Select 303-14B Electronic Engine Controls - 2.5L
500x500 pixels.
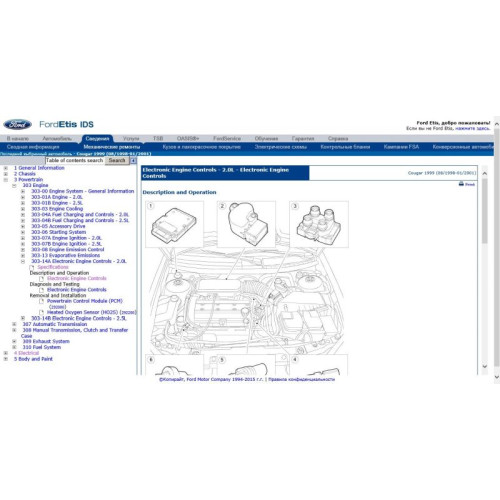(x=79, y=318)
